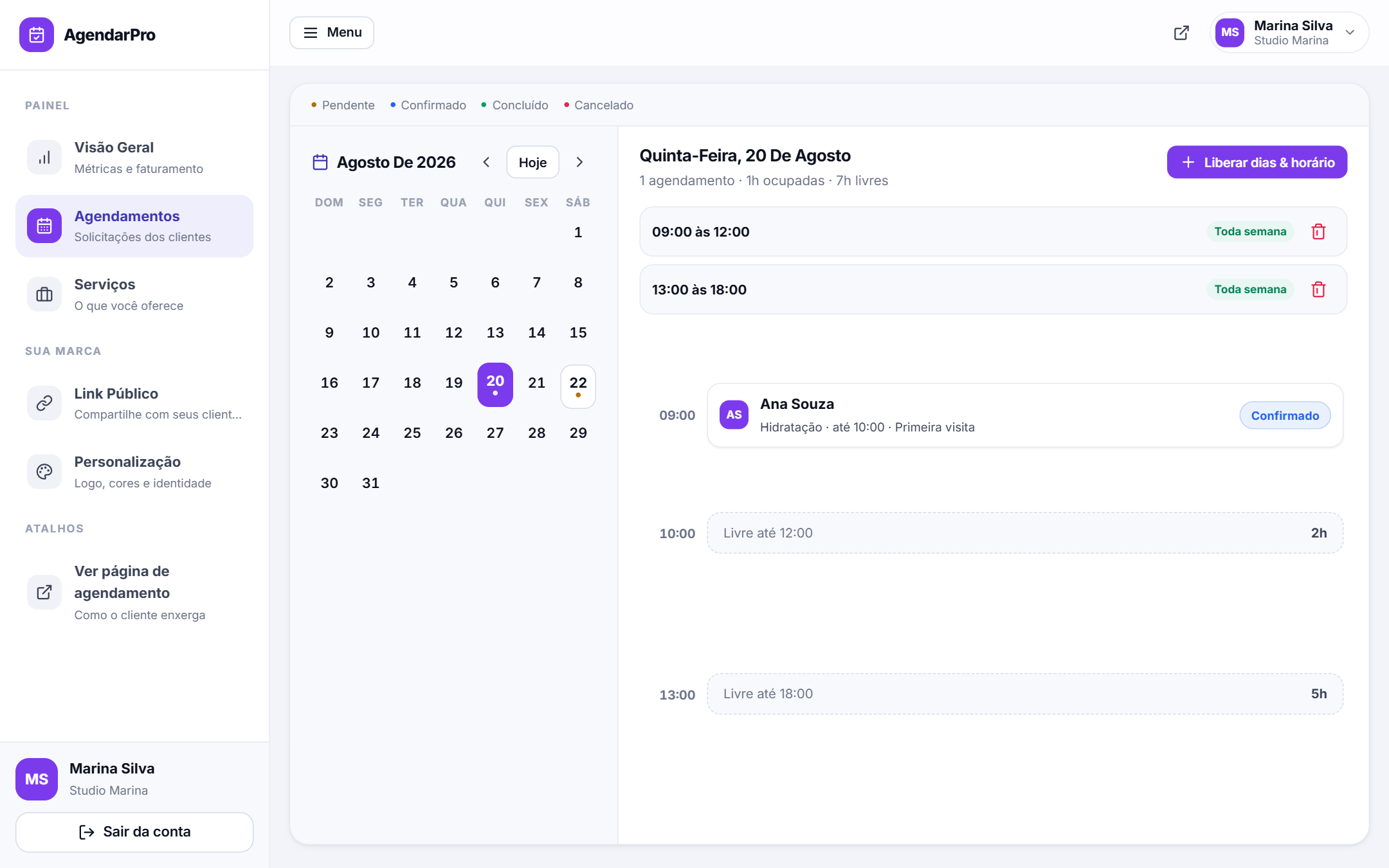Open Serviços menu item
The image size is (1389, 868).
pos(134,294)
